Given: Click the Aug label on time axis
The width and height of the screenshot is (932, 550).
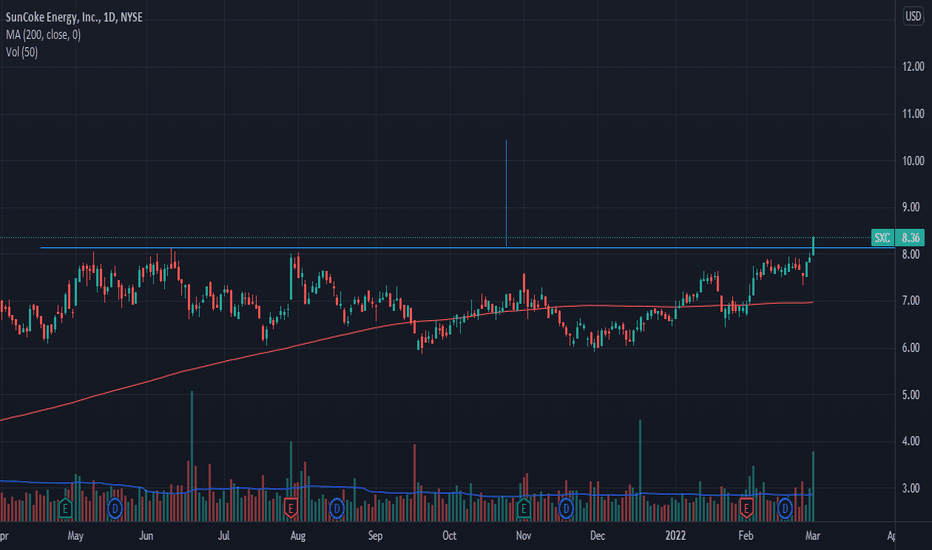Looking at the screenshot, I should (x=298, y=536).
